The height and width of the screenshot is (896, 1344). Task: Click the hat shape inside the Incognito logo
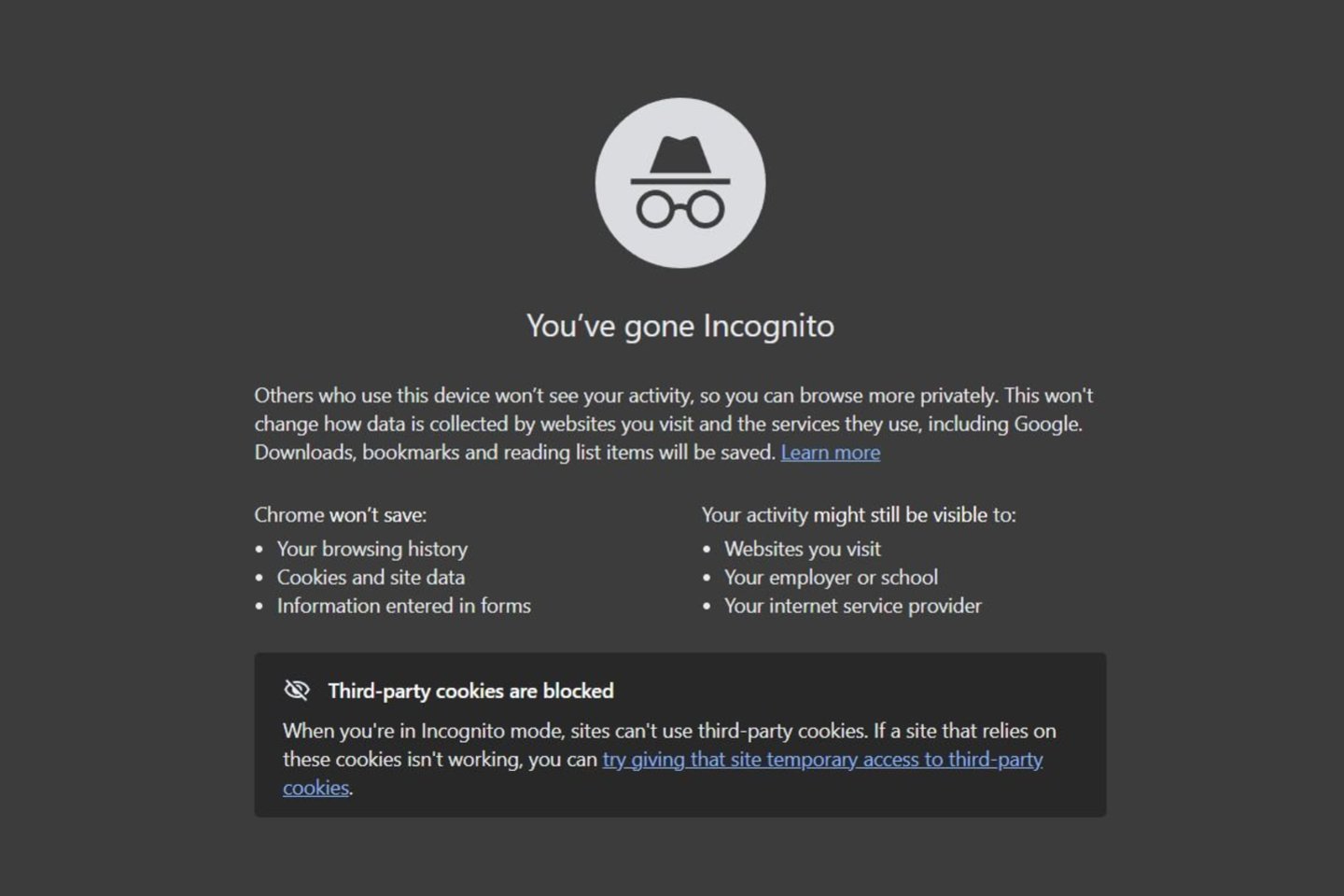(x=680, y=157)
